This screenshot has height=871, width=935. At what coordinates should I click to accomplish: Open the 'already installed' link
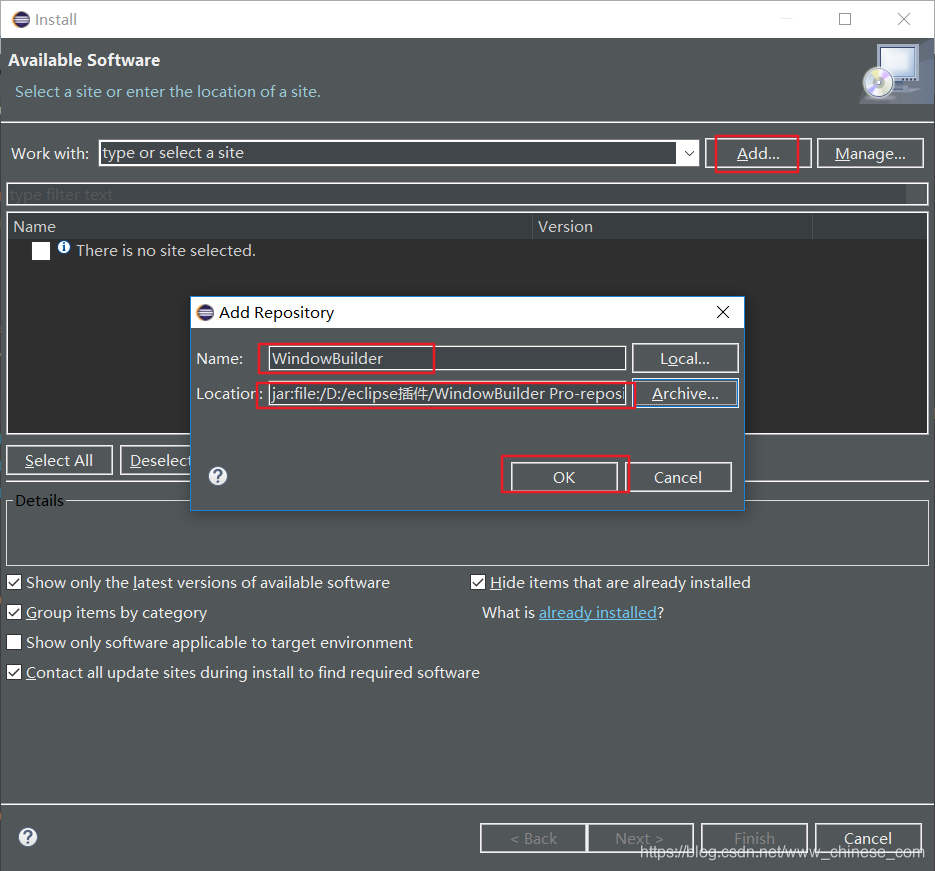click(597, 613)
